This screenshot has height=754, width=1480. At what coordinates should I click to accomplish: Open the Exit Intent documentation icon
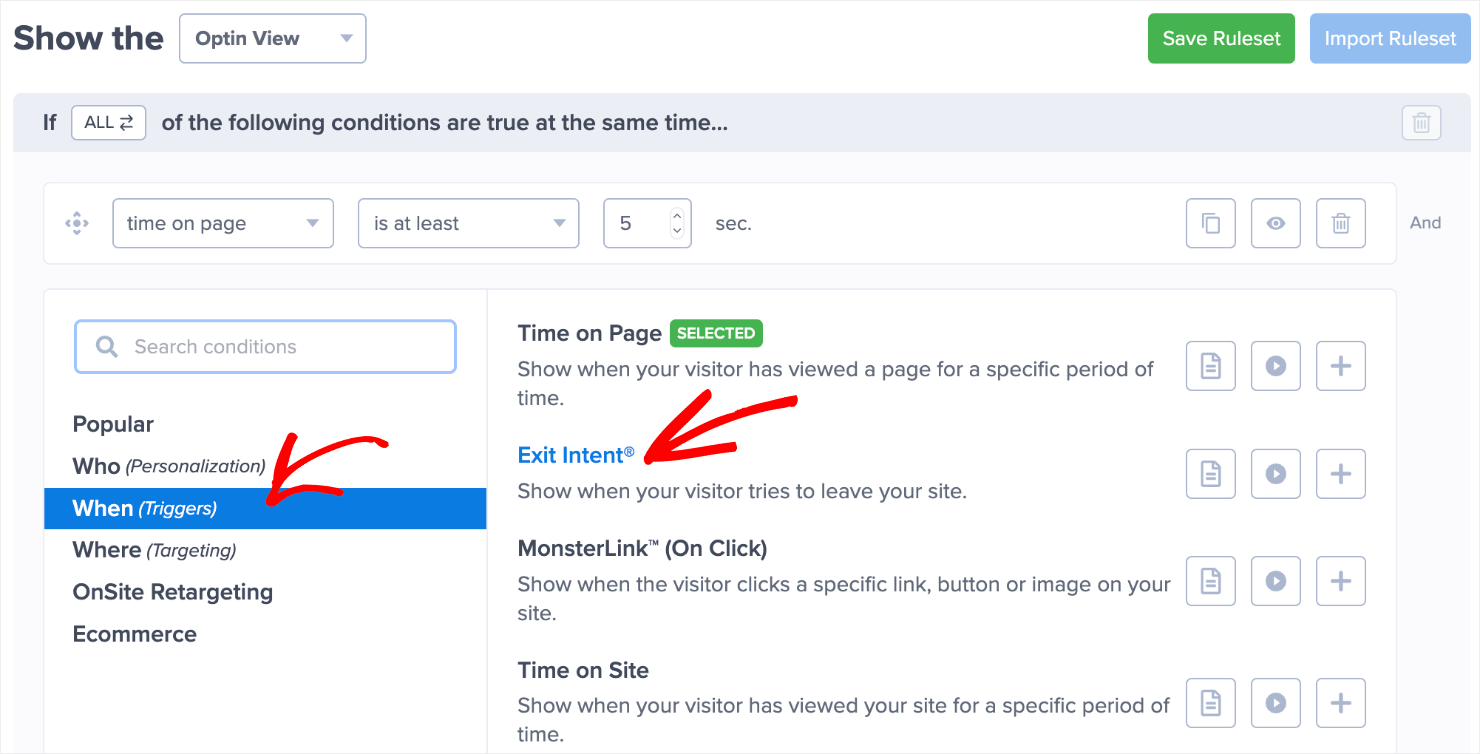coord(1210,473)
